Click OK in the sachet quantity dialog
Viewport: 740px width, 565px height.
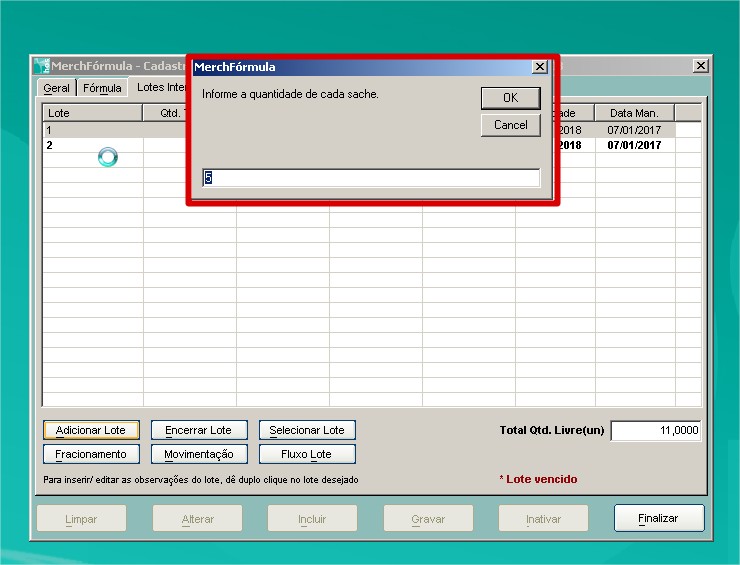tap(510, 98)
